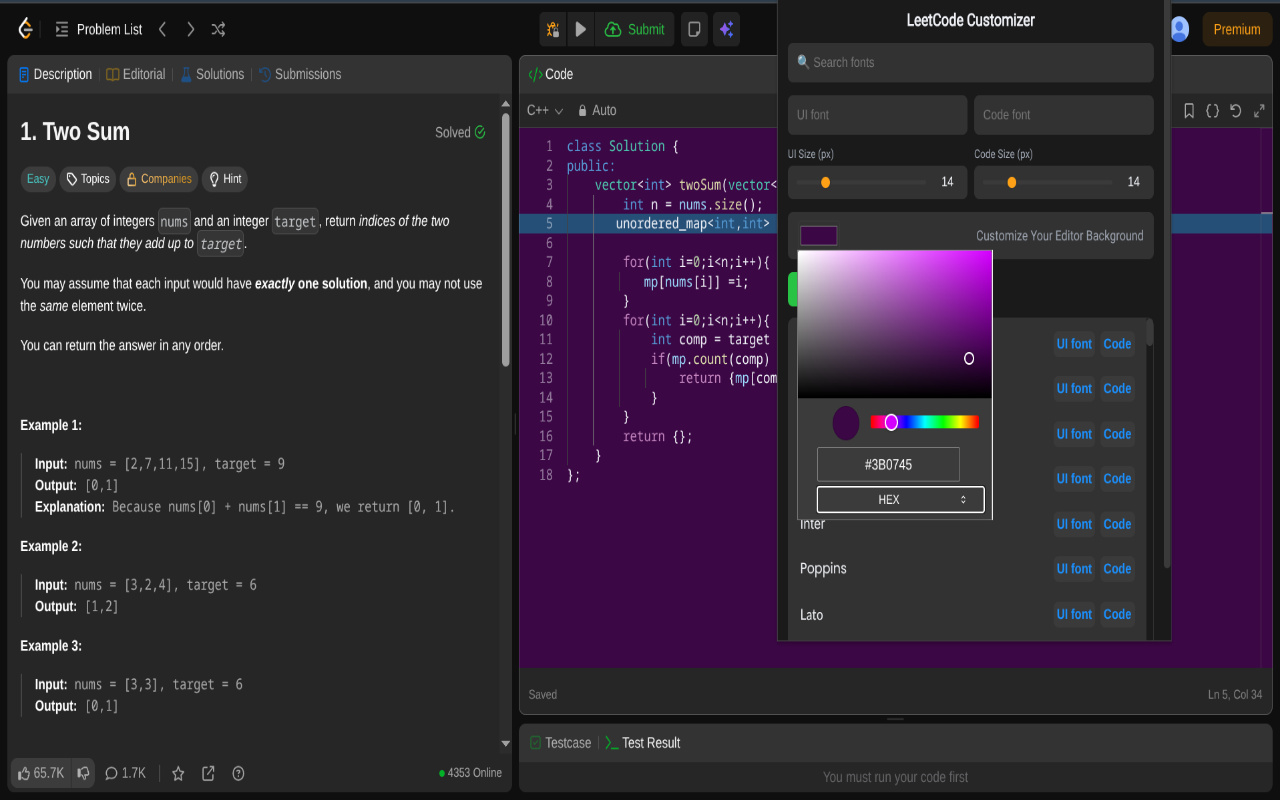The image size is (1280, 800).
Task: Apply Inter as Code font
Action: pyautogui.click(x=1117, y=524)
